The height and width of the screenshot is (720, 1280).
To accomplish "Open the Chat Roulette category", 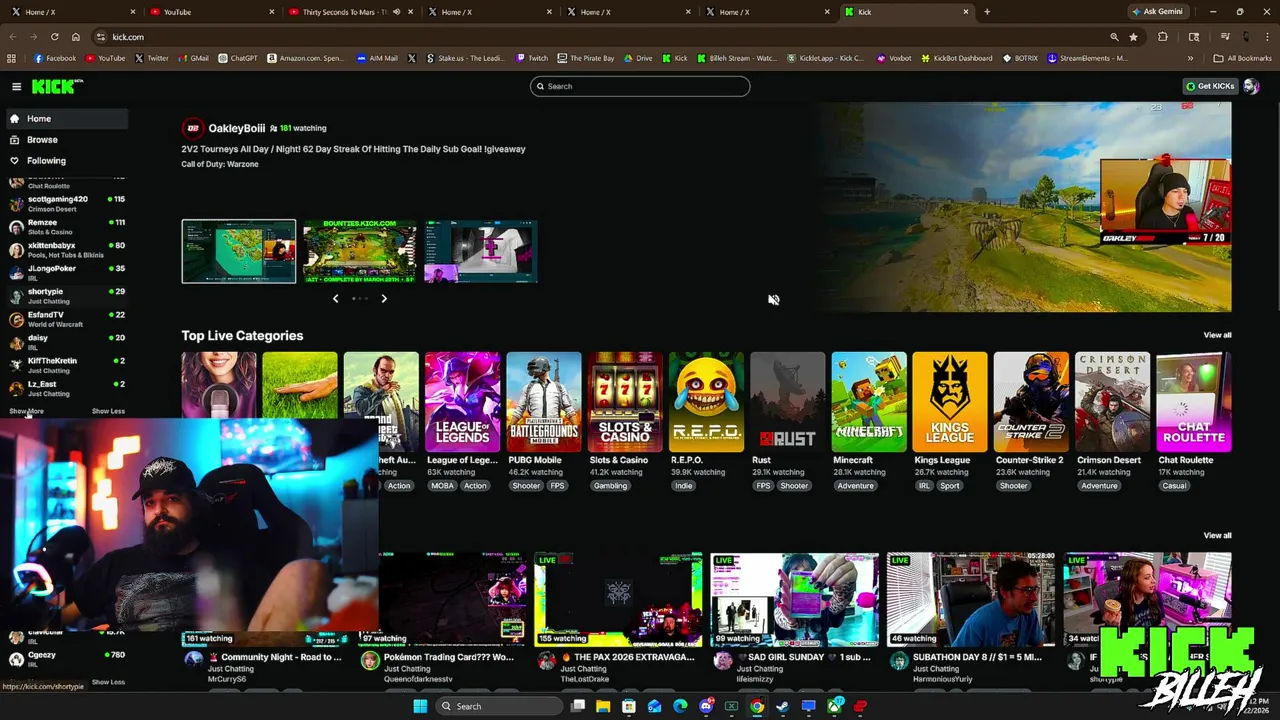I will click(x=1194, y=402).
